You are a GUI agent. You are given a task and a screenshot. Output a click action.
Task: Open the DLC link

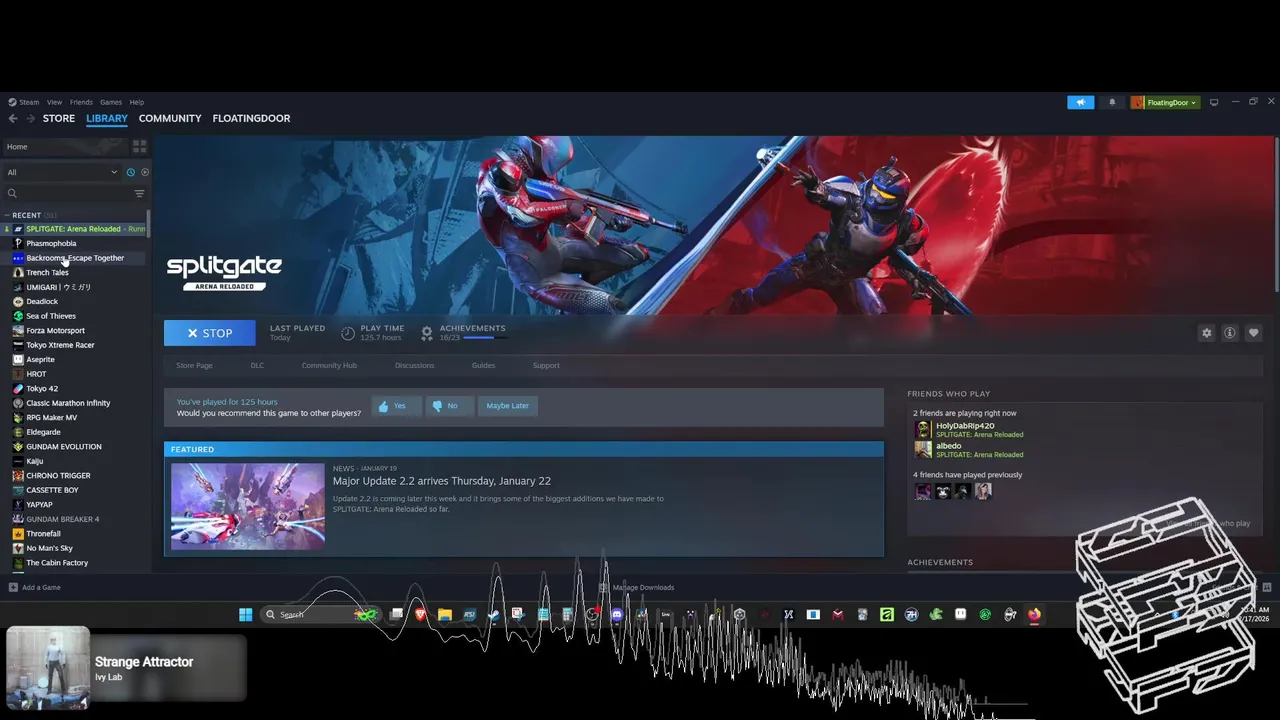coord(257,365)
